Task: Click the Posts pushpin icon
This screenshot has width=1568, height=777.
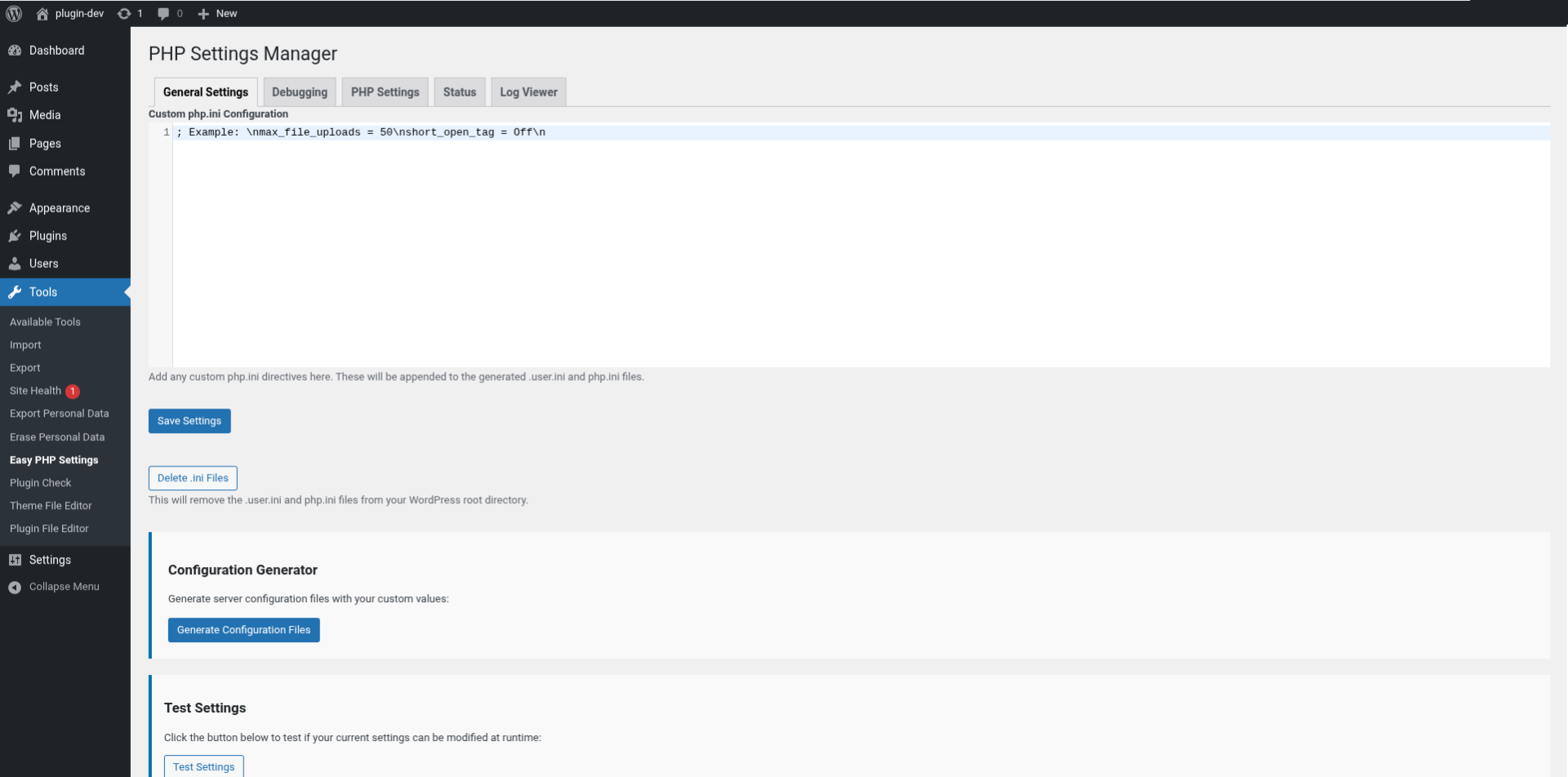Action: pos(15,87)
